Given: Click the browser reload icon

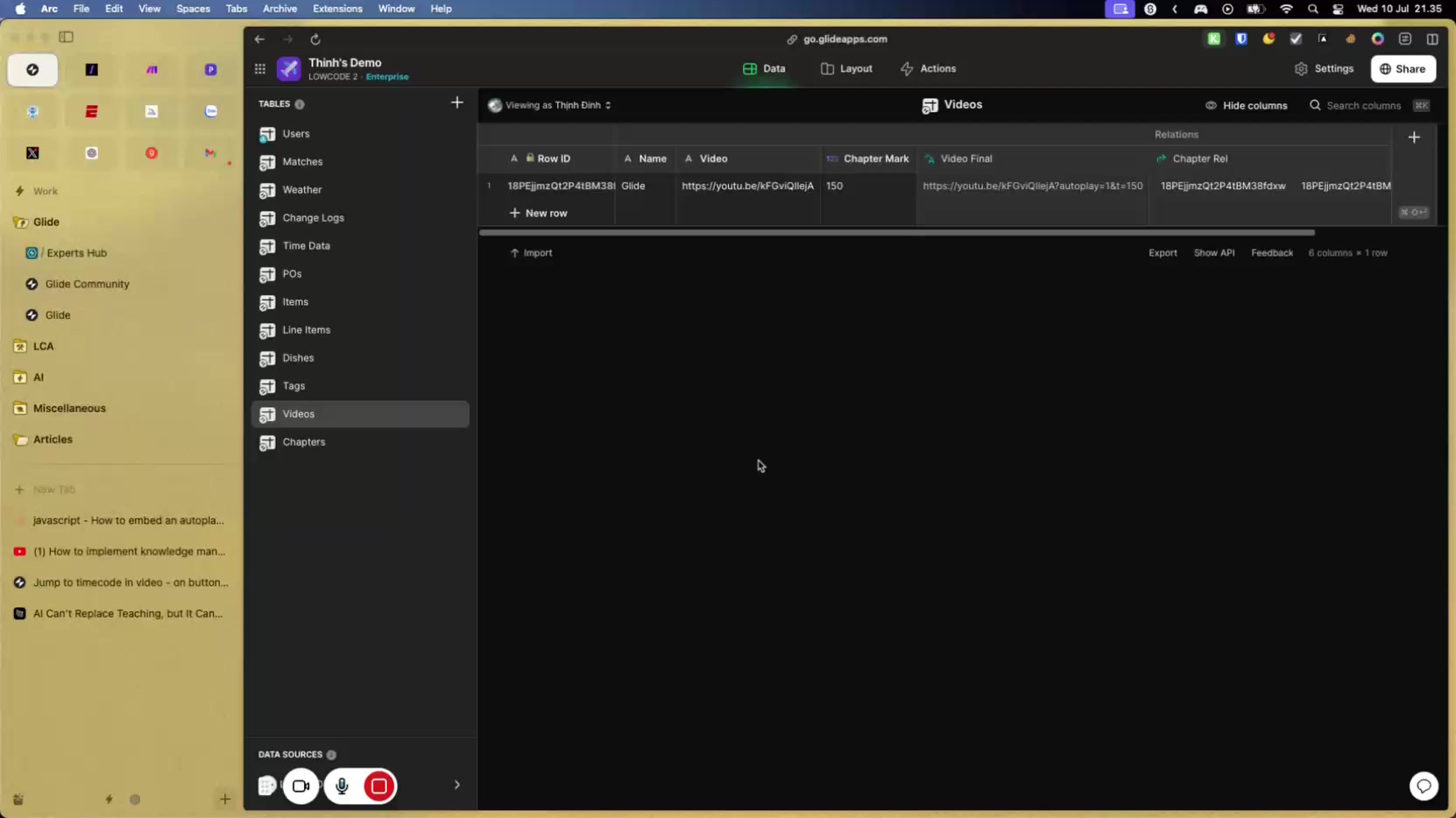Looking at the screenshot, I should (315, 39).
